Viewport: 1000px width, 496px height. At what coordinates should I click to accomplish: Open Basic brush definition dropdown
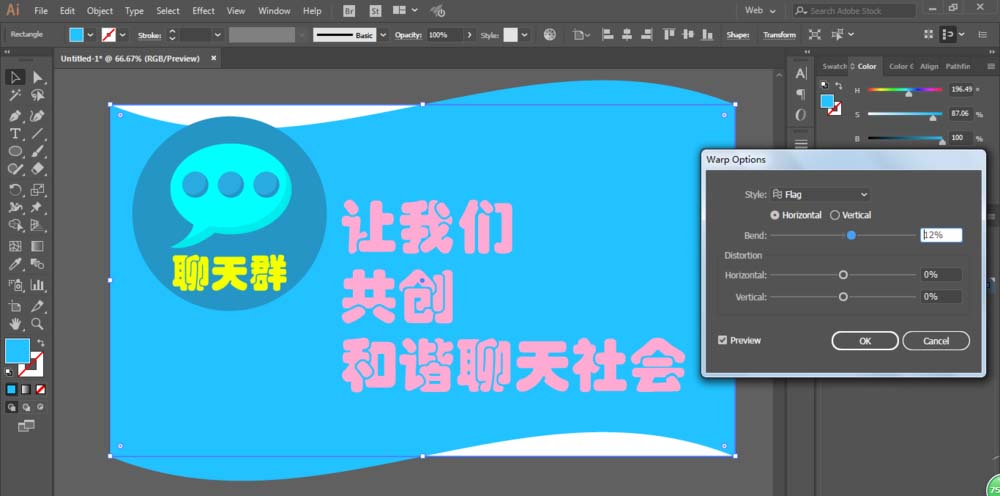tap(383, 35)
